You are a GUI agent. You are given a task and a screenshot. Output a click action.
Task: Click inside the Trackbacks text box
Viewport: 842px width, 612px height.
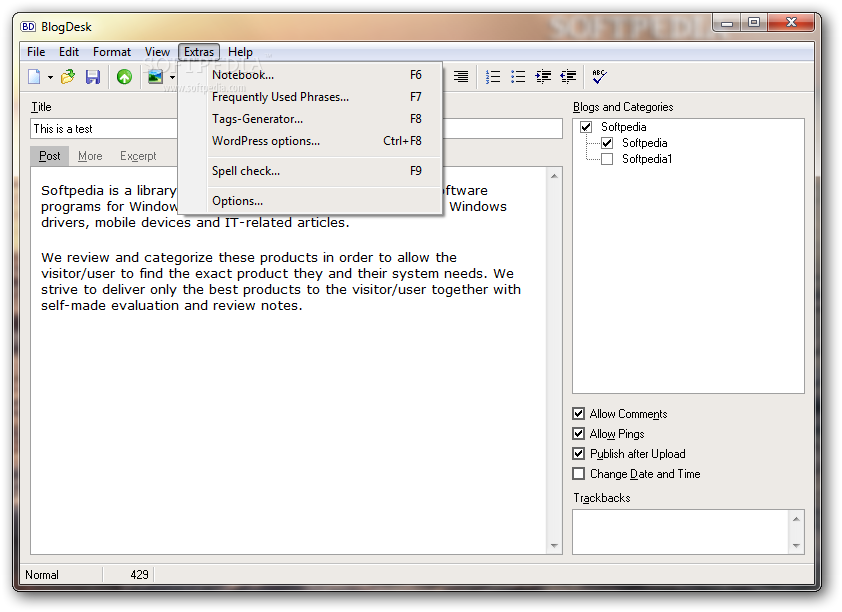(681, 531)
